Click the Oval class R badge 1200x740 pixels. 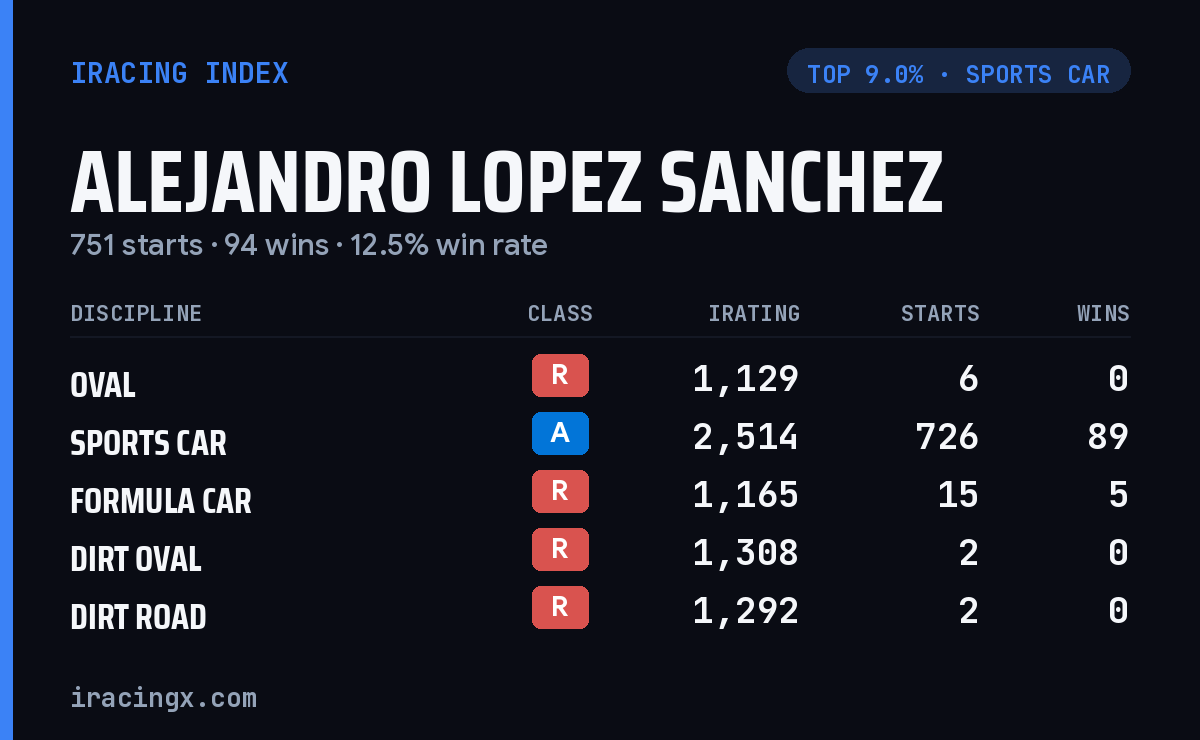coord(560,375)
